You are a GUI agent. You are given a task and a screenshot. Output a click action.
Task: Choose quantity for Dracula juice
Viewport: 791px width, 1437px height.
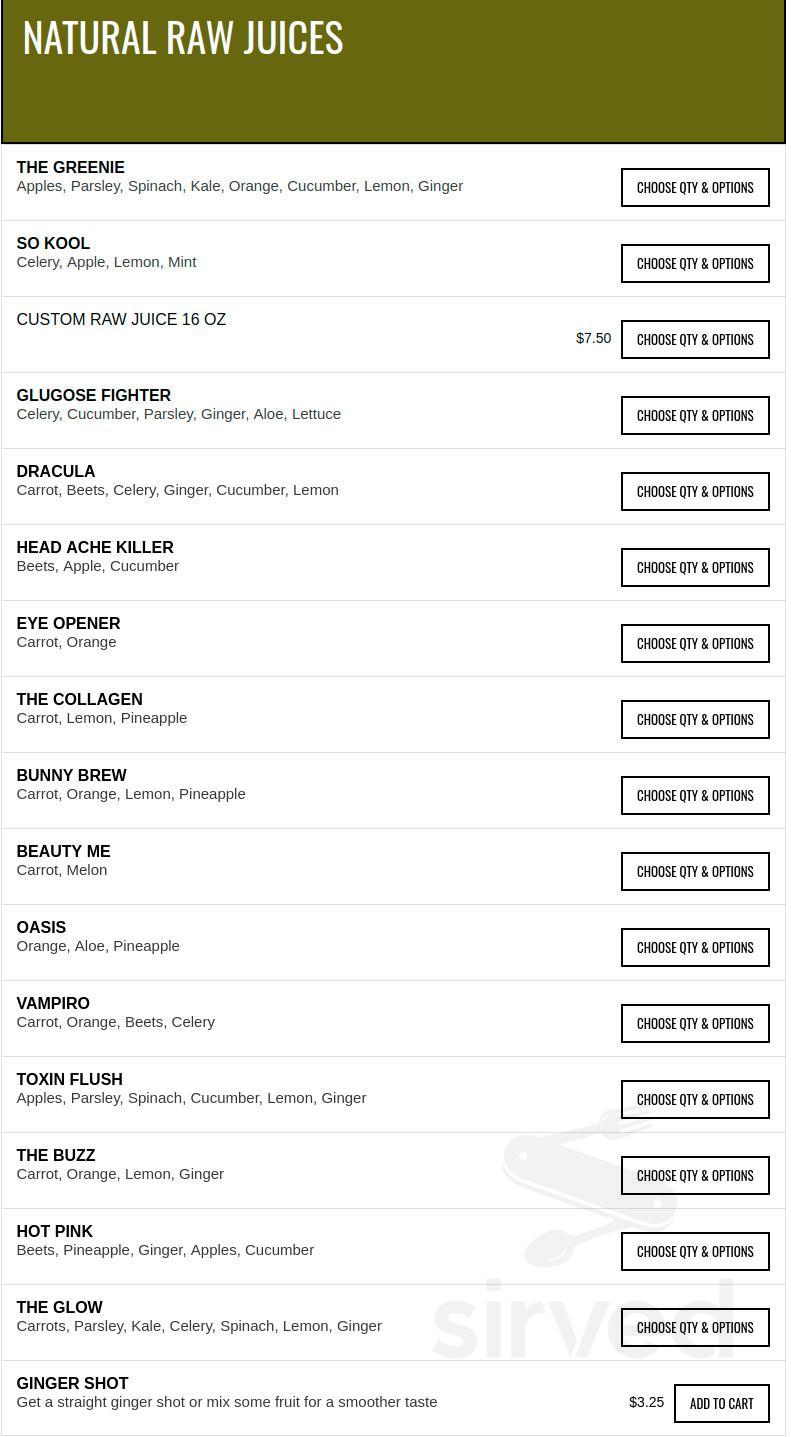(x=695, y=492)
